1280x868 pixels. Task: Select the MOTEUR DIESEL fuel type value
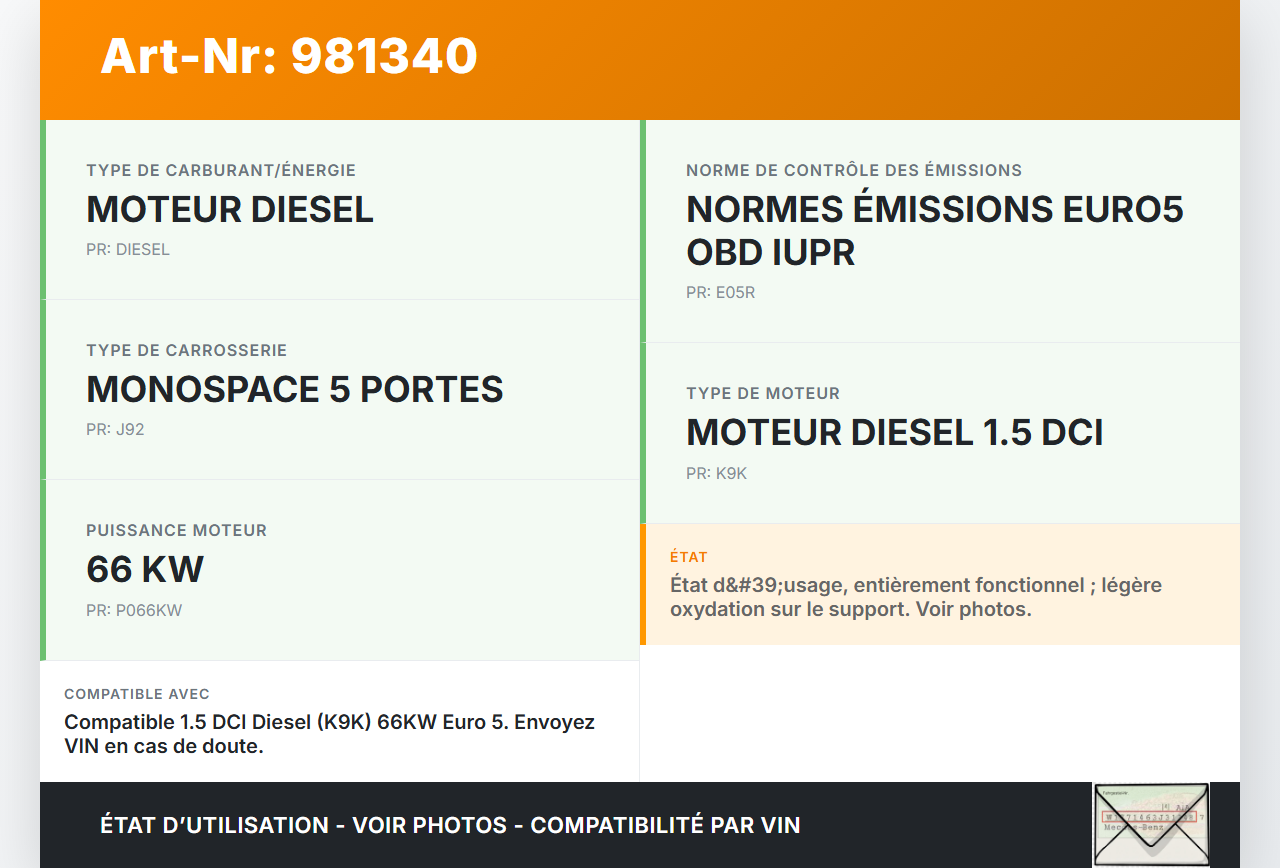[230, 210]
